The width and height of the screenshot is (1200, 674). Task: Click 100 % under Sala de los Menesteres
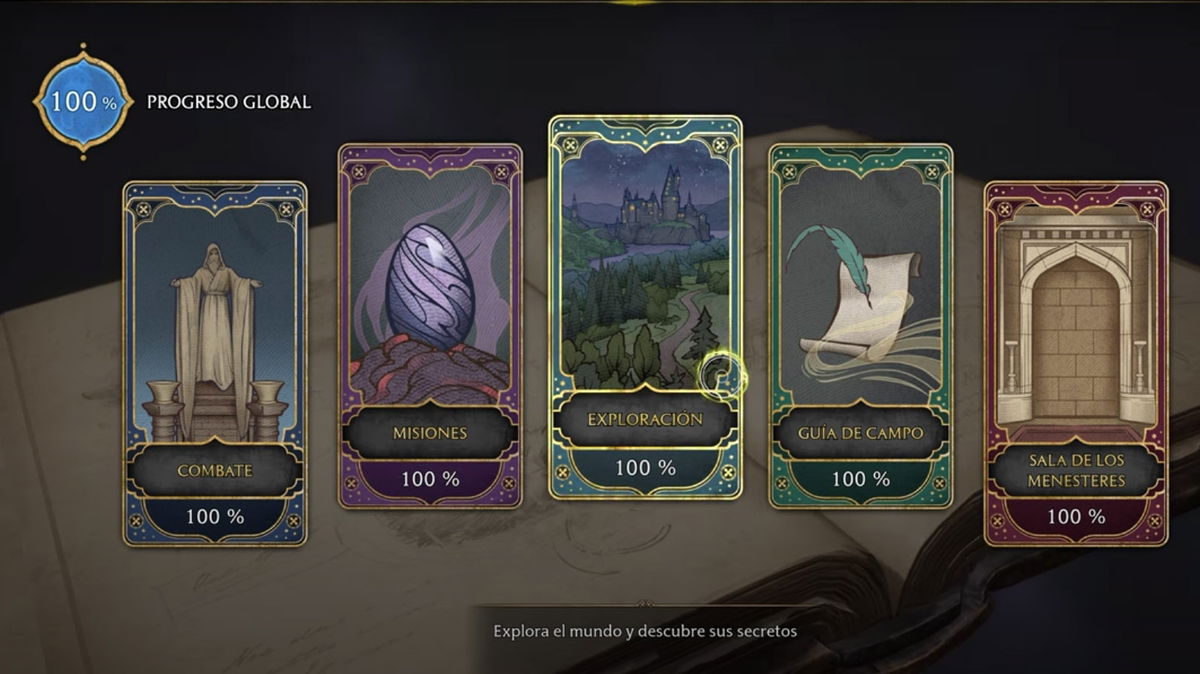[1076, 517]
